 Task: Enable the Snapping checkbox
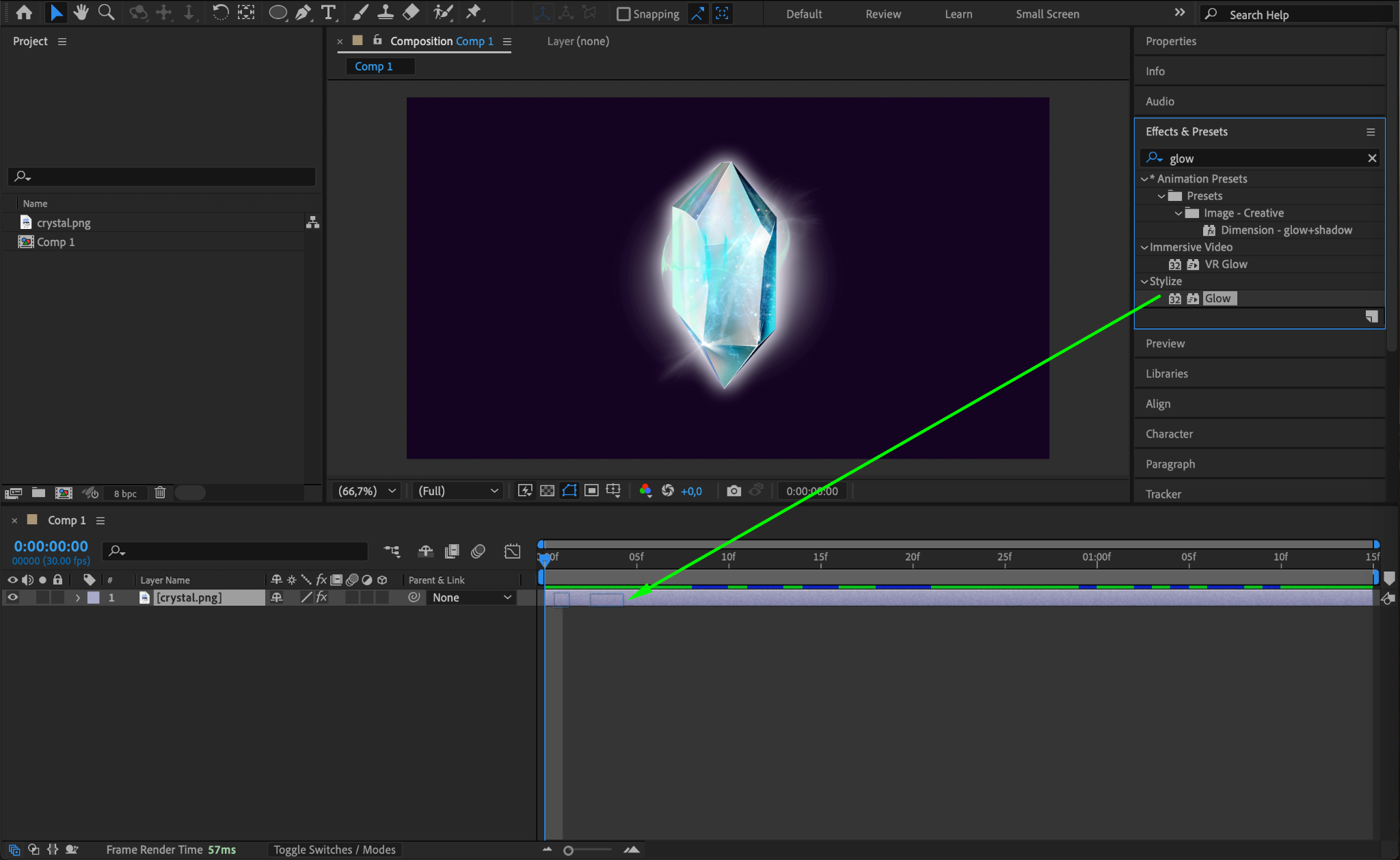[623, 14]
